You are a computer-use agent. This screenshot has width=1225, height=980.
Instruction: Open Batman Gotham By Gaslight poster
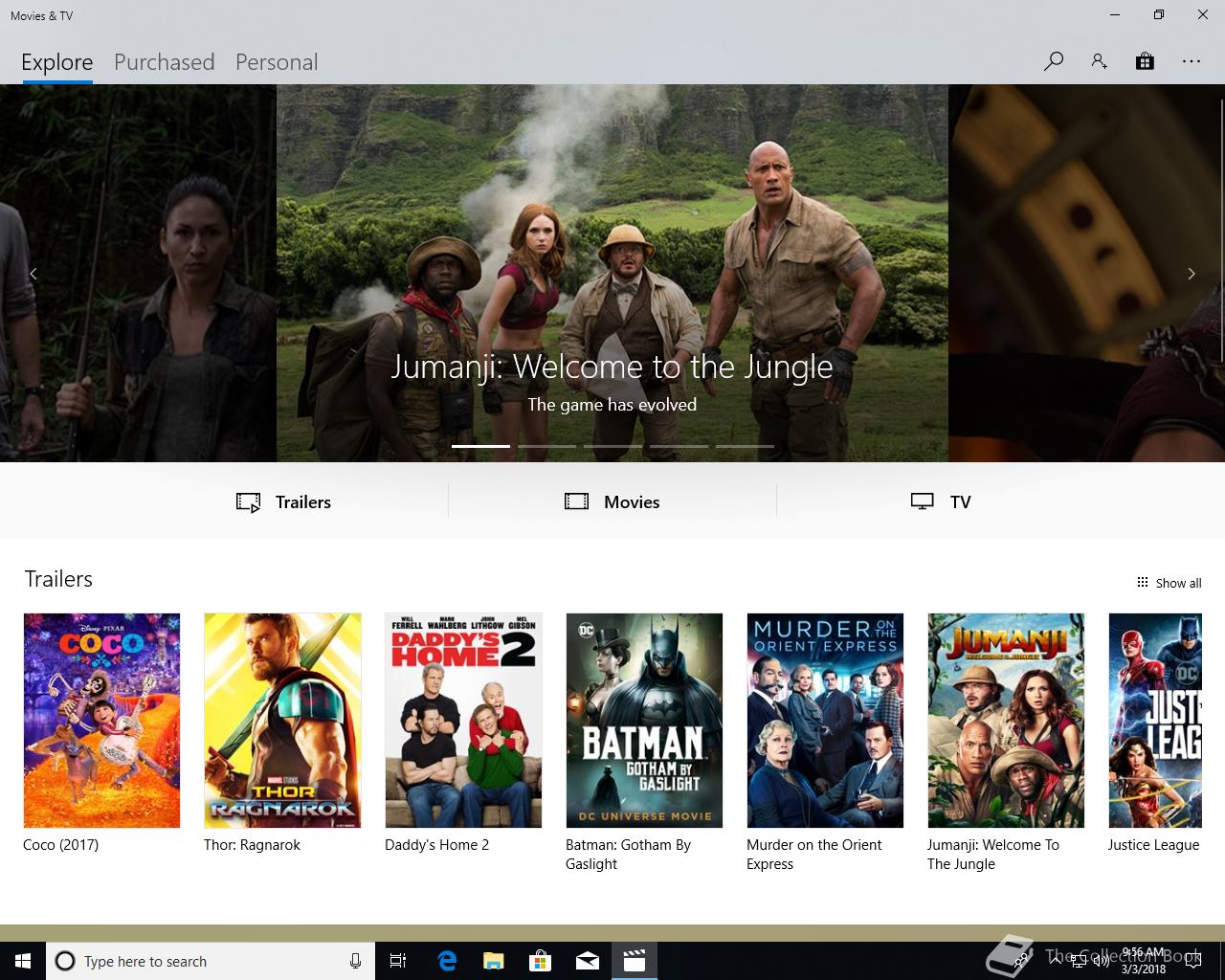(644, 721)
